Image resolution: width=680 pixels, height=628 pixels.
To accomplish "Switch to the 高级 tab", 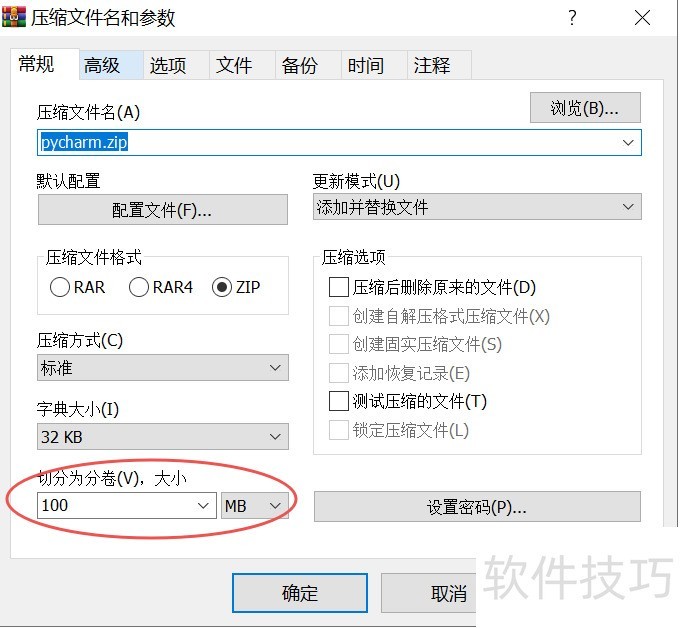I will click(x=102, y=66).
